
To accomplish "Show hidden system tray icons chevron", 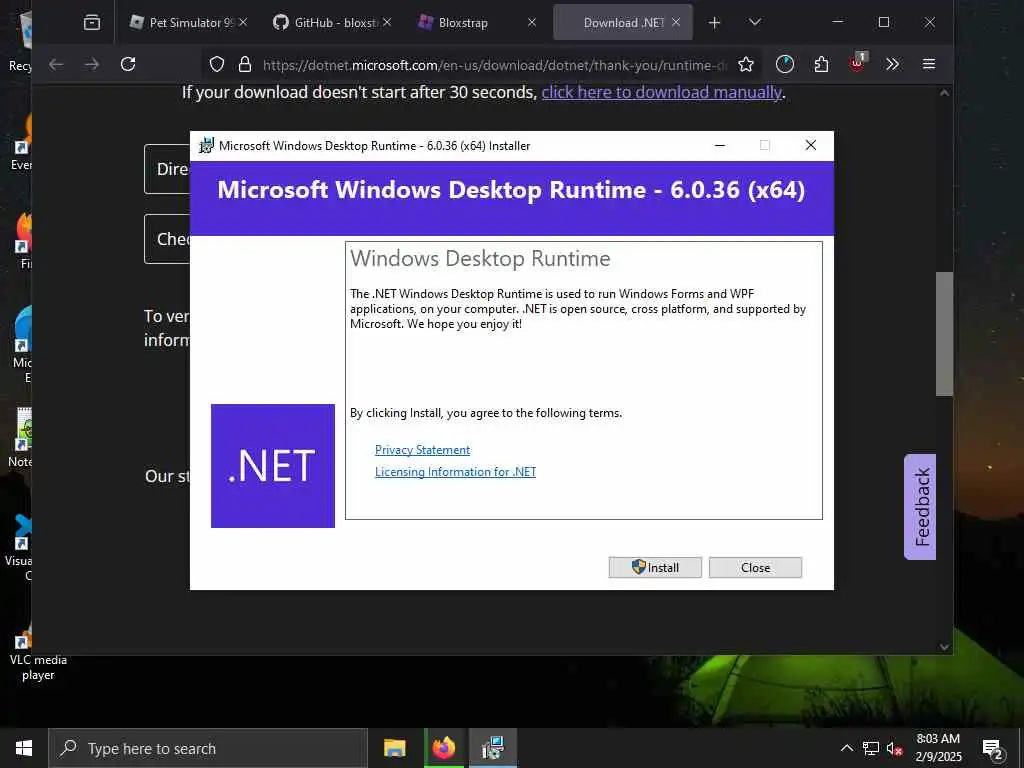I will tap(846, 748).
